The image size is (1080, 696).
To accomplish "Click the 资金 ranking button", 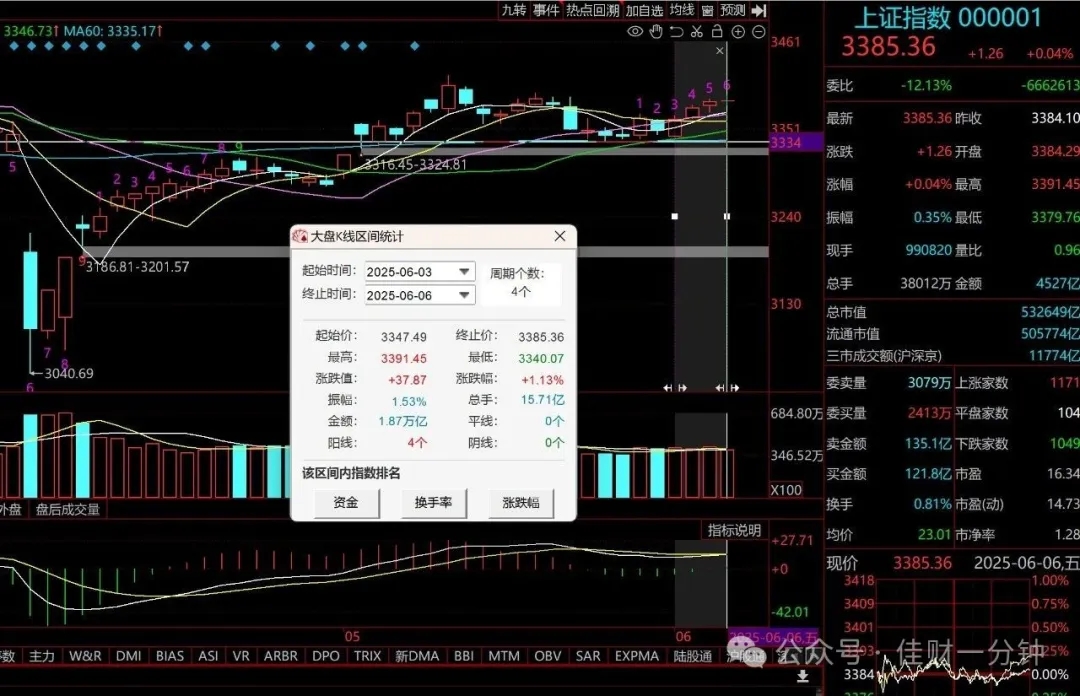I will pos(346,502).
